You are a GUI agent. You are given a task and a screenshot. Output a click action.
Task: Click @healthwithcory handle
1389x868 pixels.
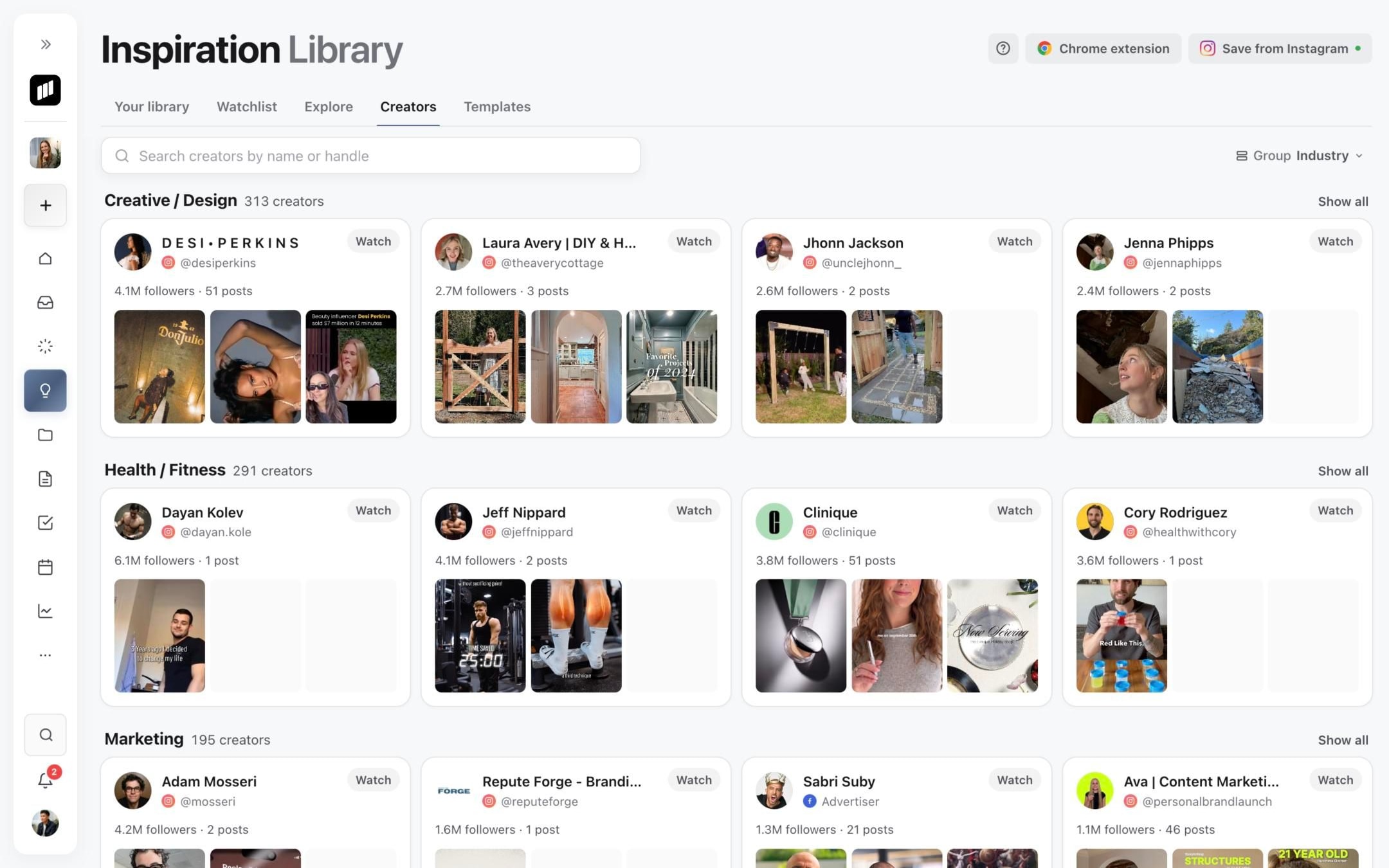click(1189, 532)
